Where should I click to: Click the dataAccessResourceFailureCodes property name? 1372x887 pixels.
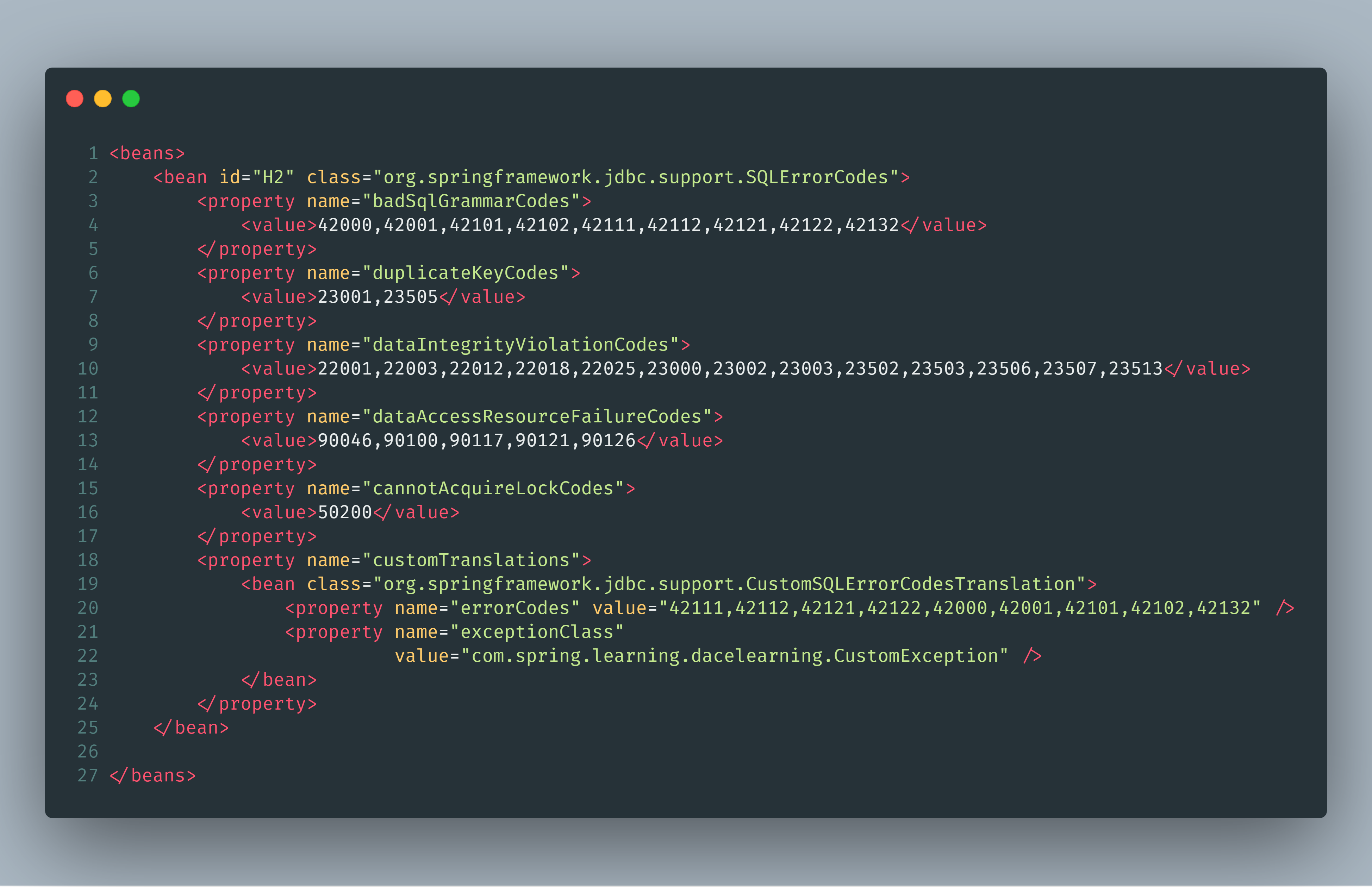coord(537,416)
